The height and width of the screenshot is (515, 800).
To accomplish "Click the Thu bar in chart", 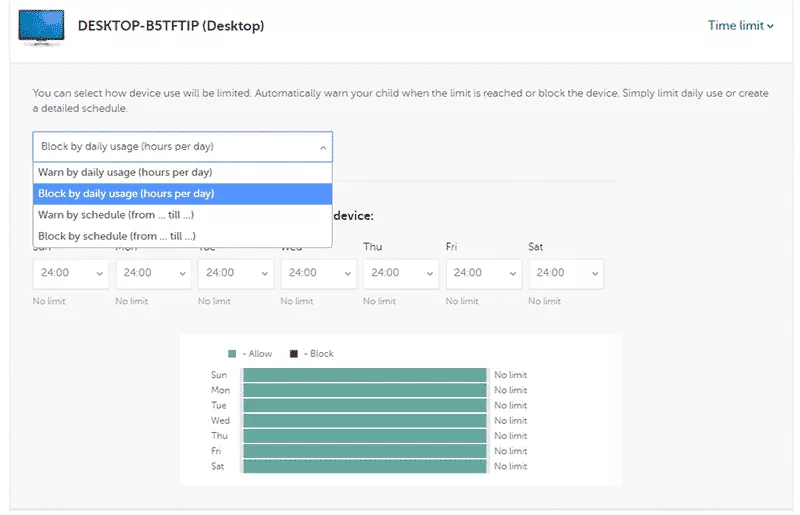I will 365,436.
